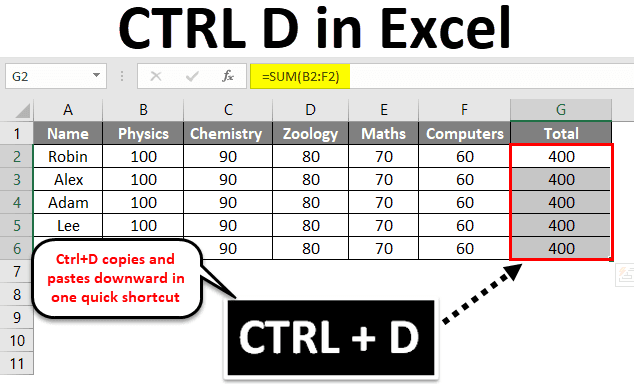Click the Auto Fill Options icon beside column G

[x=625, y=275]
